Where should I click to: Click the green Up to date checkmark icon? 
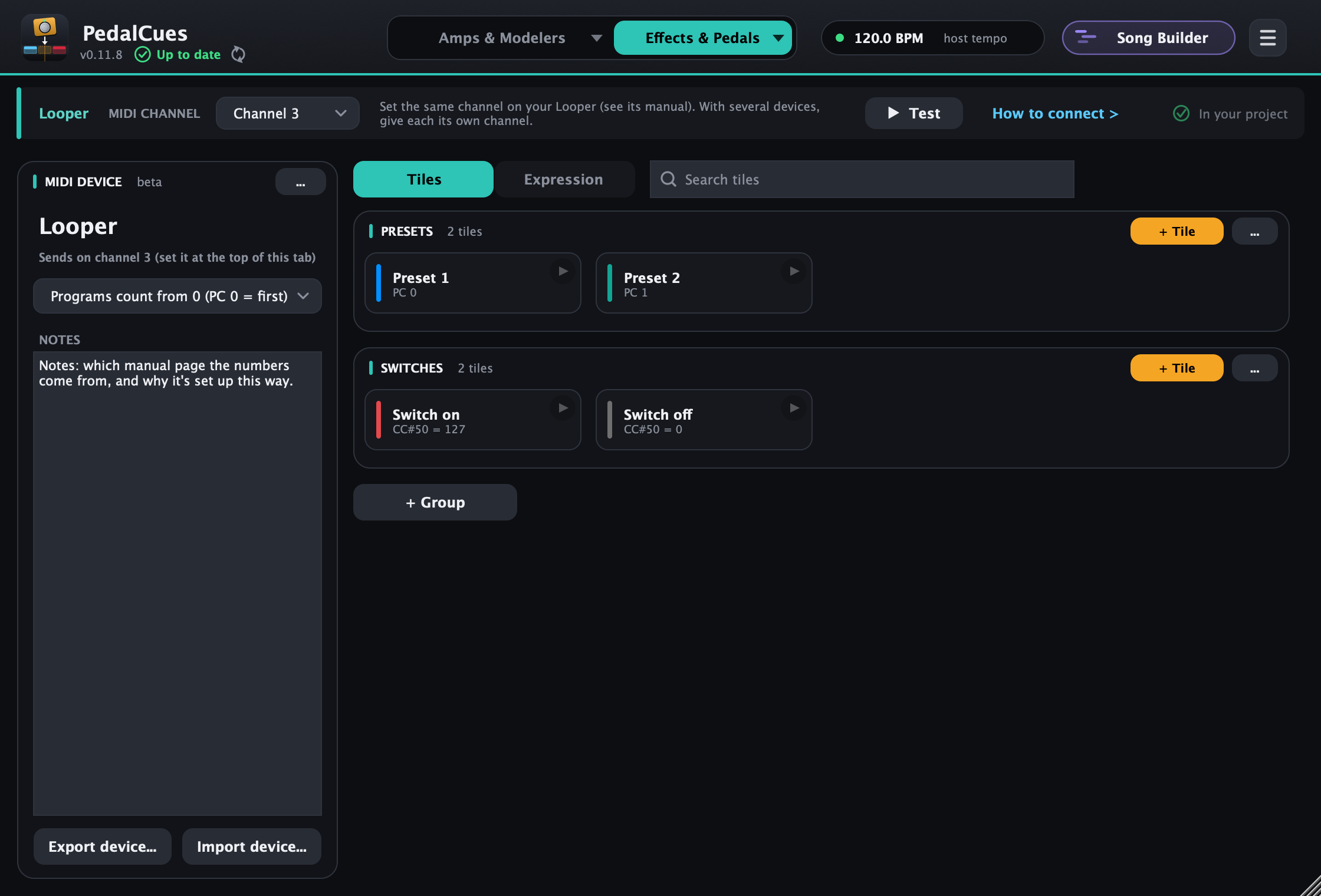coord(143,54)
